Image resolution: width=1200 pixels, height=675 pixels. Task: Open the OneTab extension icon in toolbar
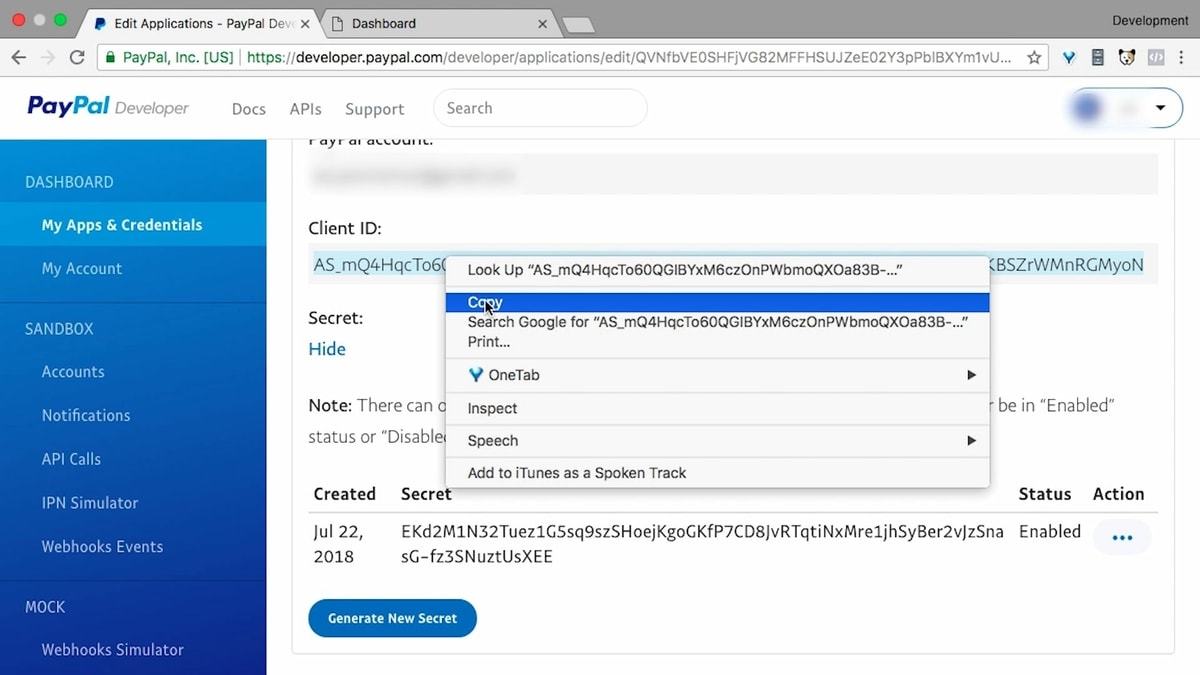click(x=1069, y=58)
